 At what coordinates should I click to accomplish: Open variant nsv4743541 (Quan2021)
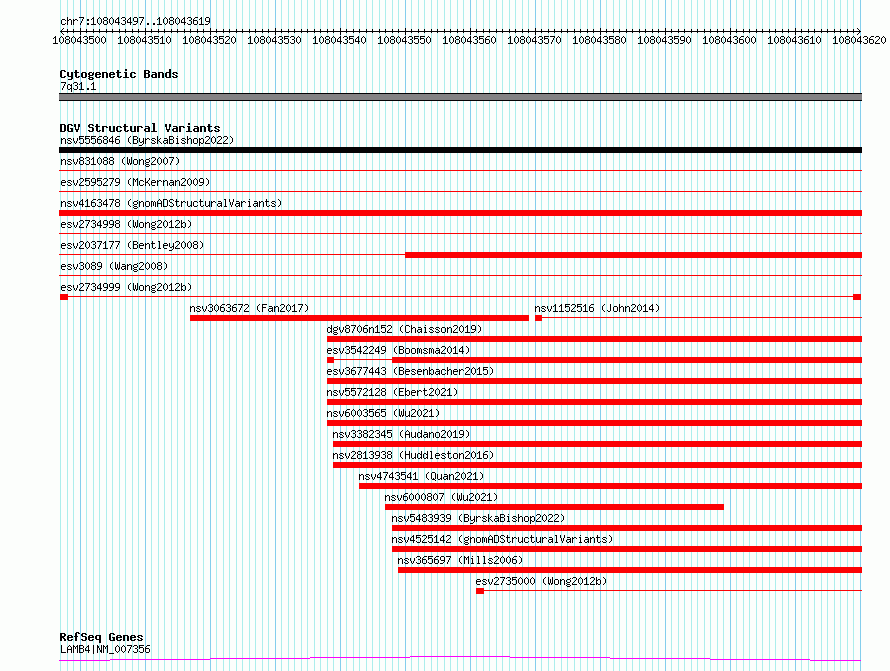[421, 476]
